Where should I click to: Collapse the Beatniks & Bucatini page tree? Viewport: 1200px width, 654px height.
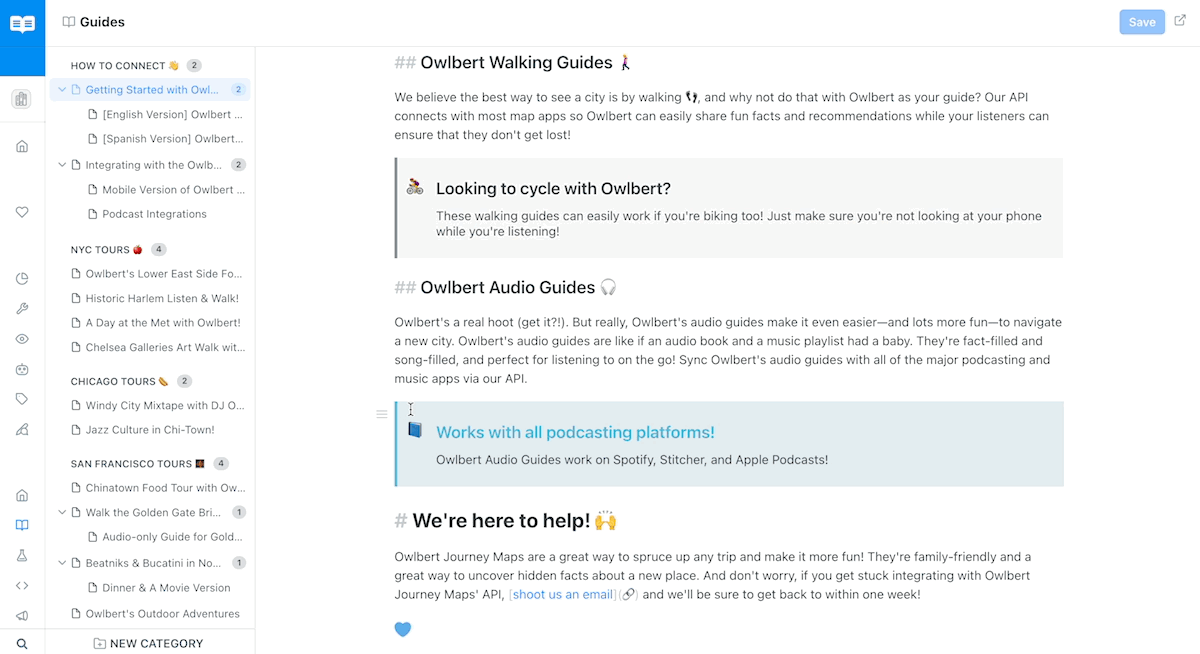[62, 563]
